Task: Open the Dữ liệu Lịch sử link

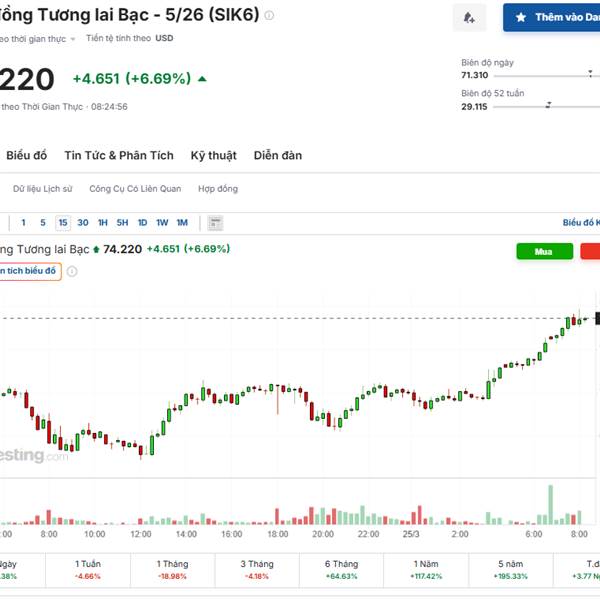Action: 43,189
